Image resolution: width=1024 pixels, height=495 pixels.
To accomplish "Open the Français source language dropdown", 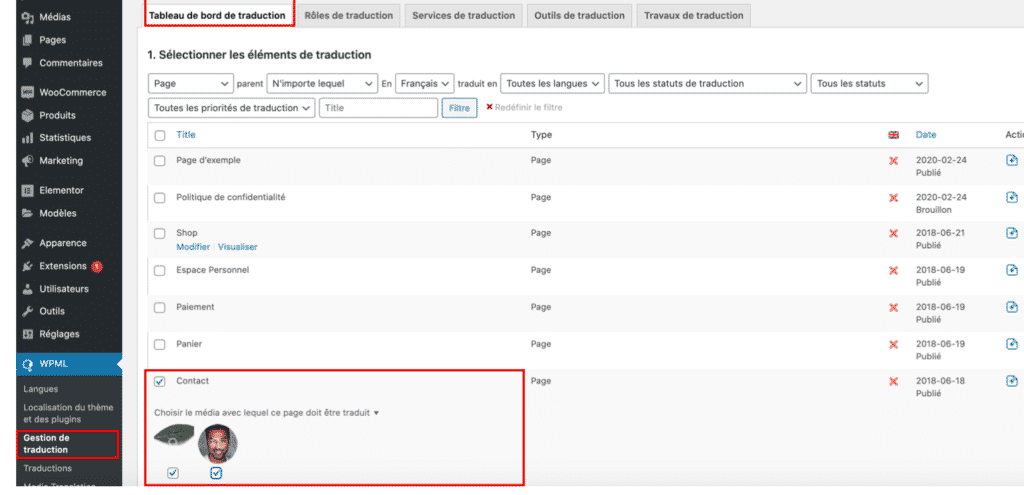I will click(424, 84).
